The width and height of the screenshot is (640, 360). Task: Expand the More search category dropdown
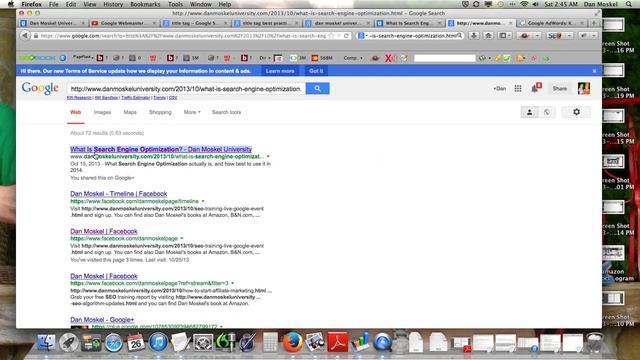[x=192, y=112]
